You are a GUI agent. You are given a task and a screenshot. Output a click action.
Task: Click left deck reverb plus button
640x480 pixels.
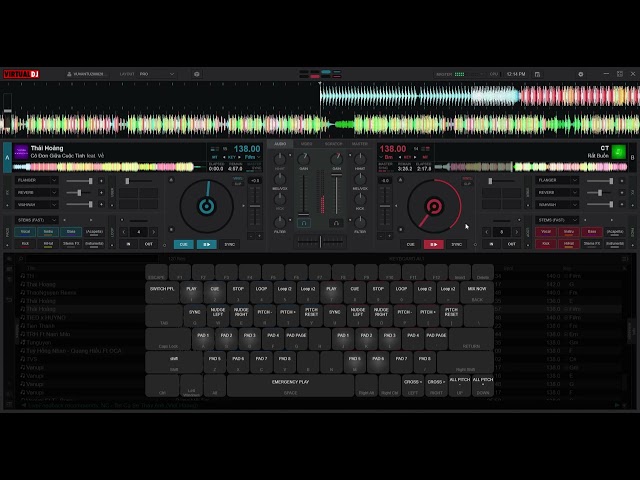pyautogui.click(x=101, y=193)
